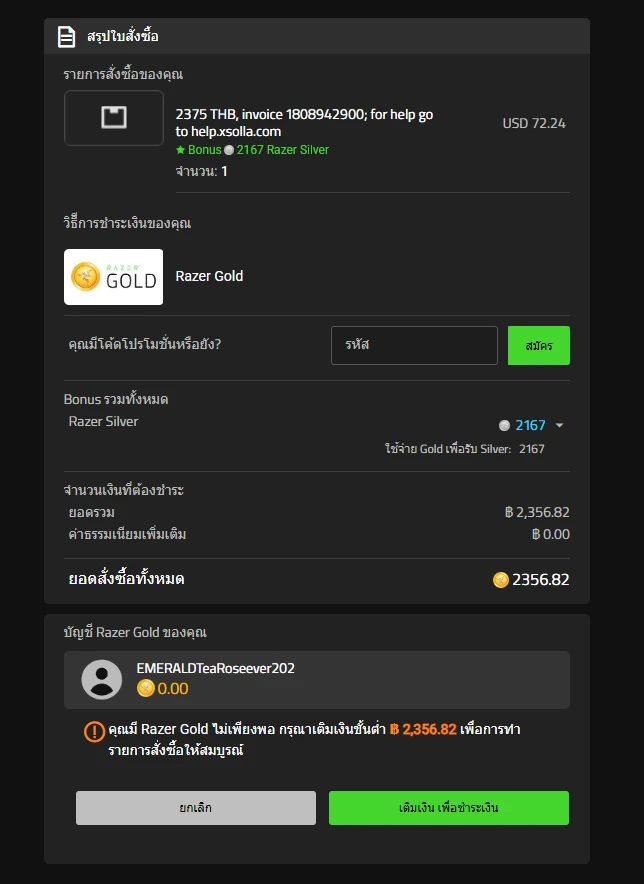Click the order summary document icon
Viewport: 644px width, 884px height.
click(x=67, y=37)
